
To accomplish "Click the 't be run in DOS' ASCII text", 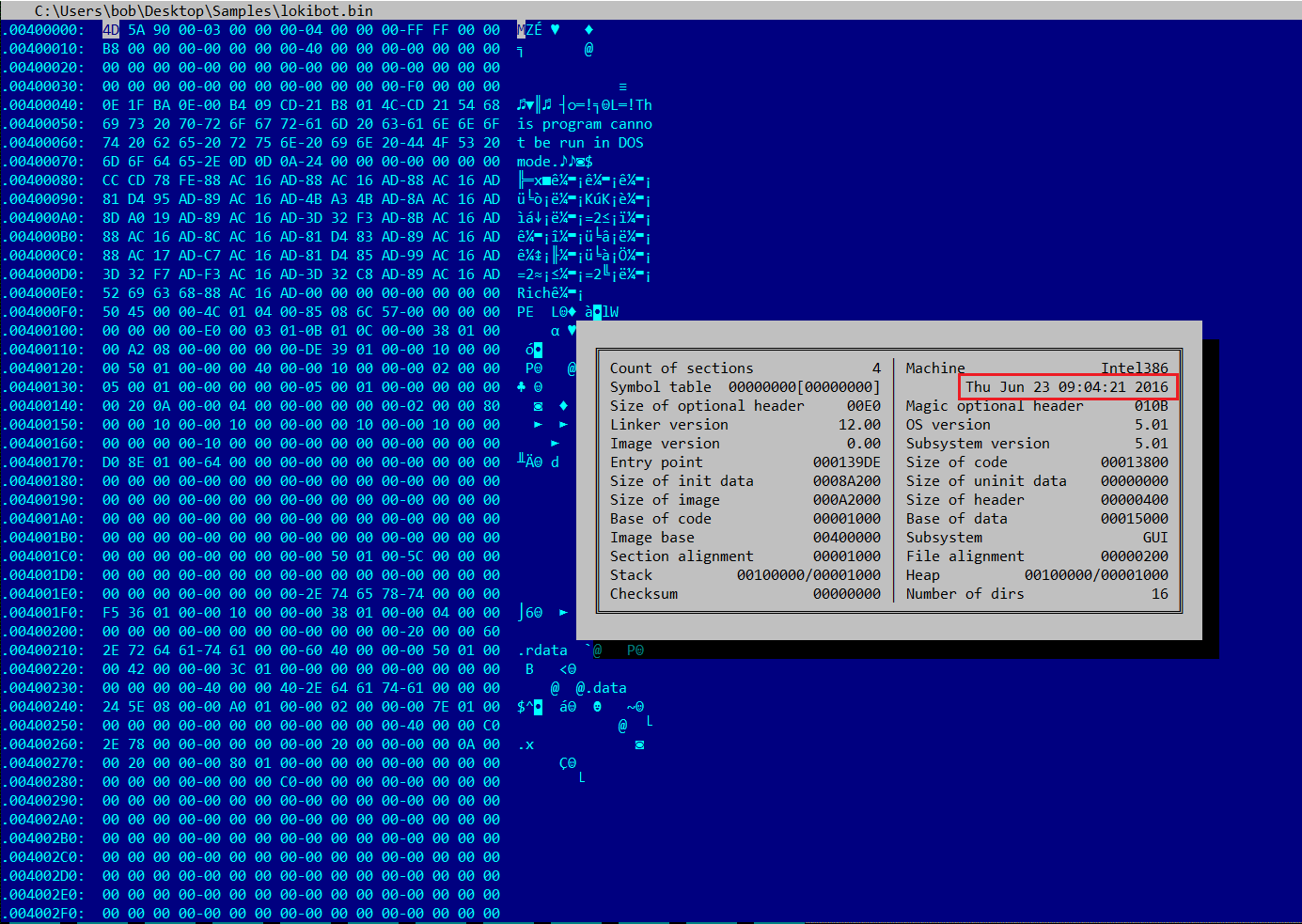I will click(x=580, y=143).
